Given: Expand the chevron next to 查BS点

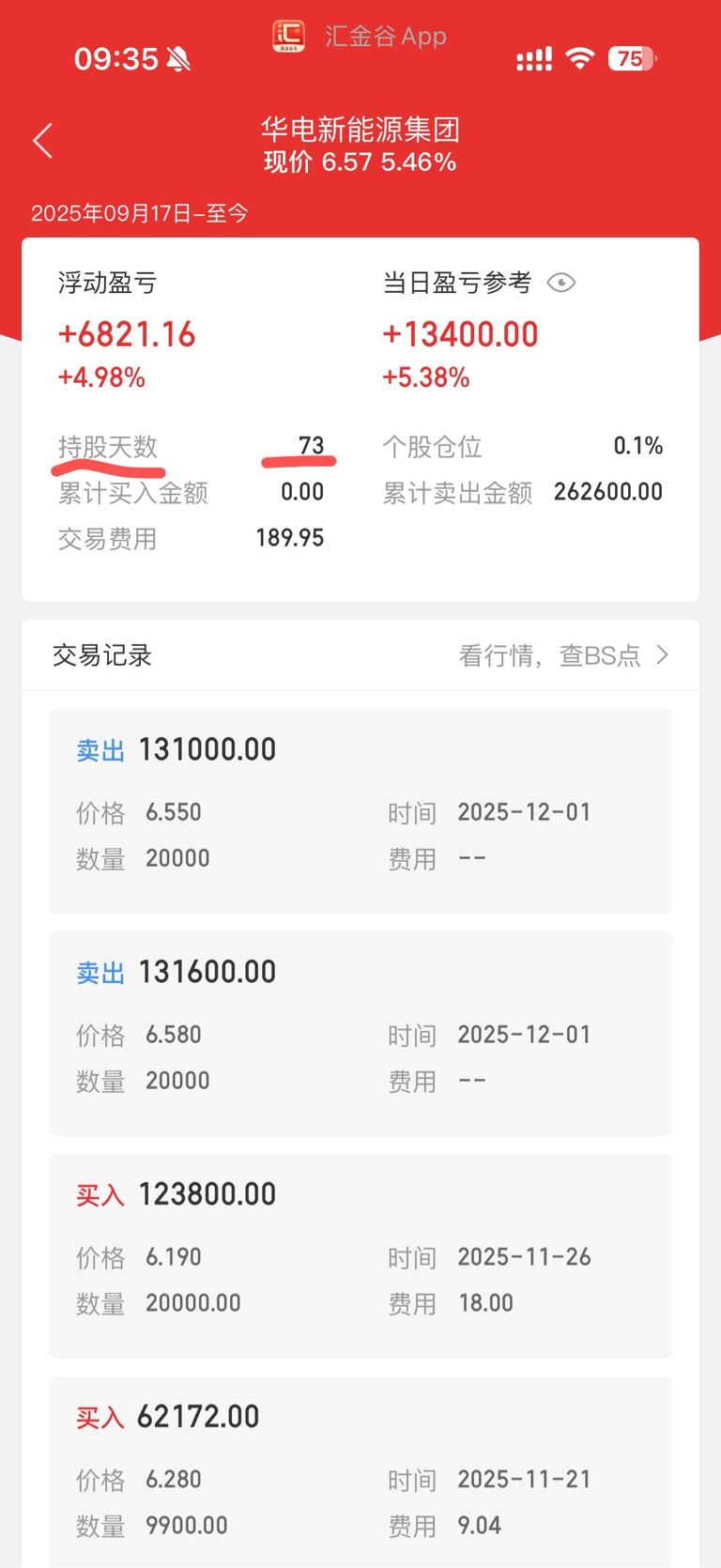Looking at the screenshot, I should pyautogui.click(x=663, y=654).
